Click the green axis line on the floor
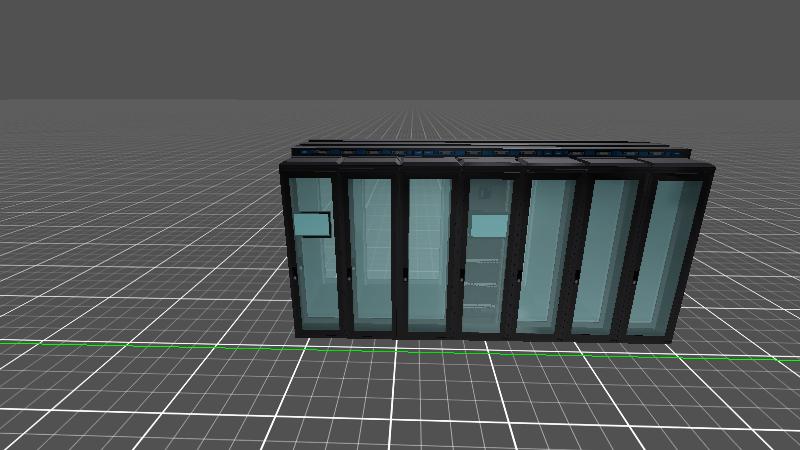This screenshot has width=800, height=450. pyautogui.click(x=150, y=345)
